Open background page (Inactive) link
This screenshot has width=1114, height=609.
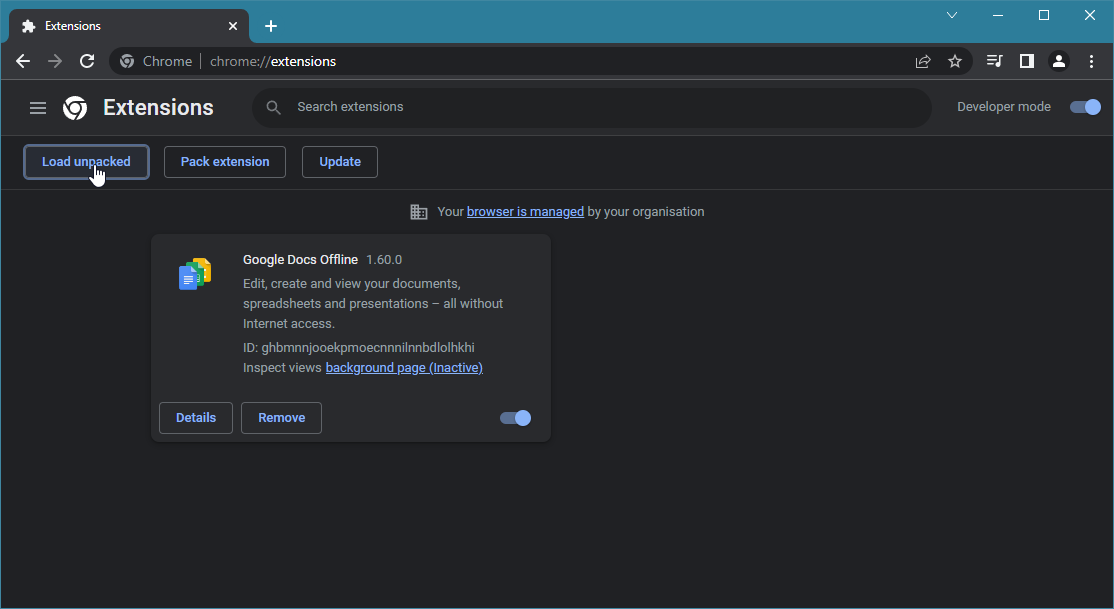click(404, 367)
